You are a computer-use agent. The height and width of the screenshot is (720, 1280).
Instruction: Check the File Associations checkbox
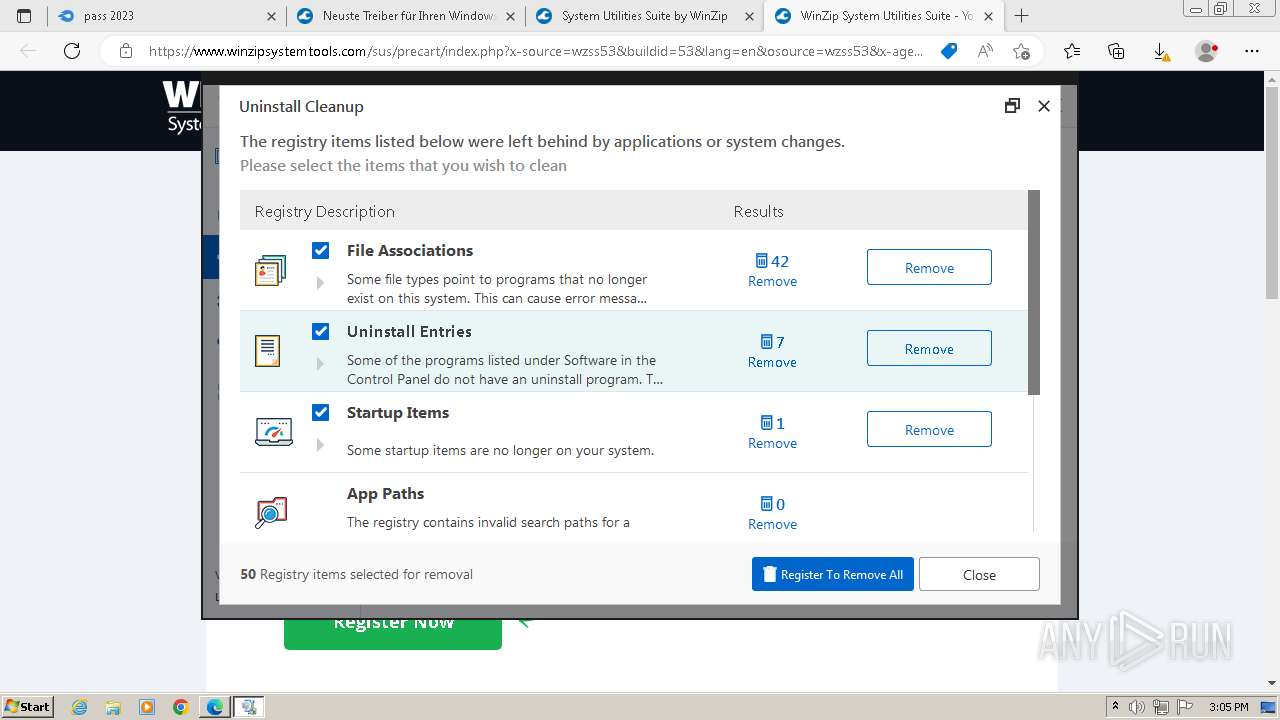320,250
